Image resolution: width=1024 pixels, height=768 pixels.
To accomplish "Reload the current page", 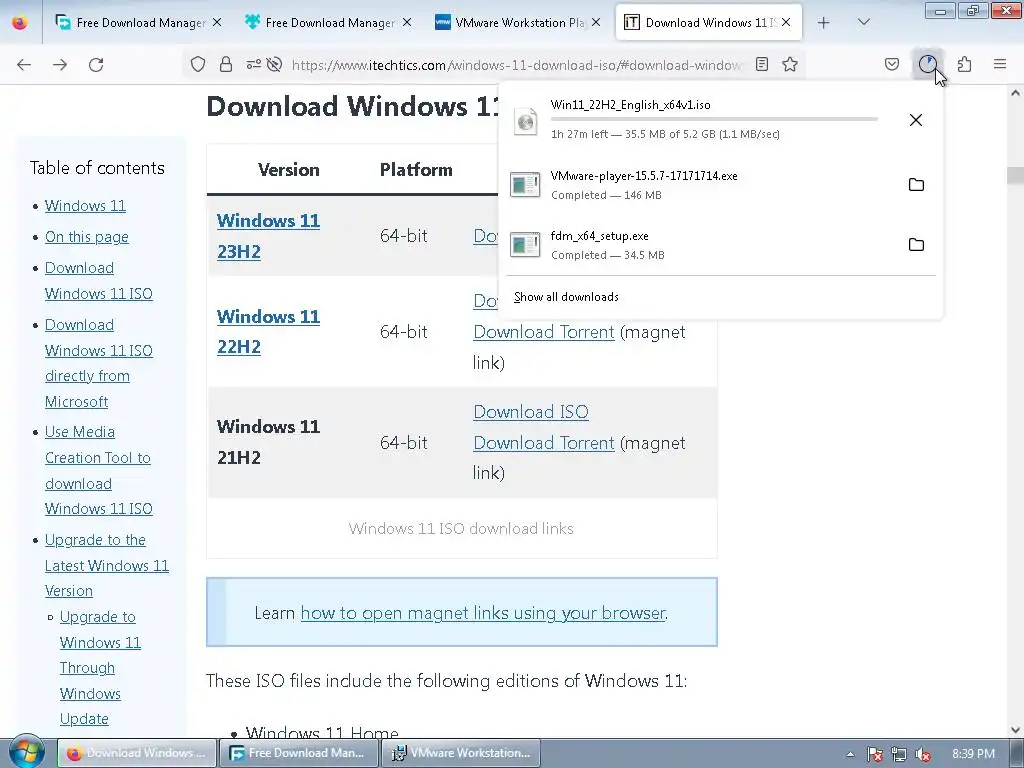I will point(96,65).
